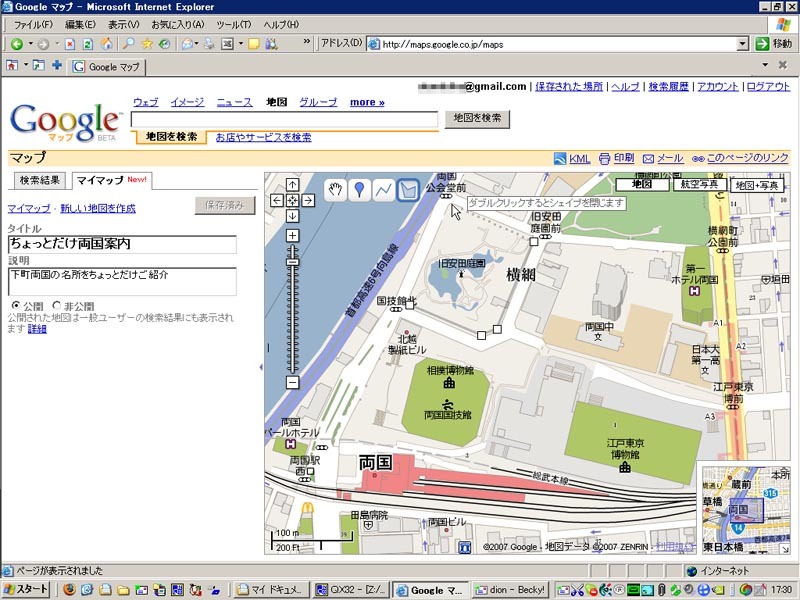Pan the map left with arrow button
This screenshot has width=800, height=600.
tap(277, 201)
